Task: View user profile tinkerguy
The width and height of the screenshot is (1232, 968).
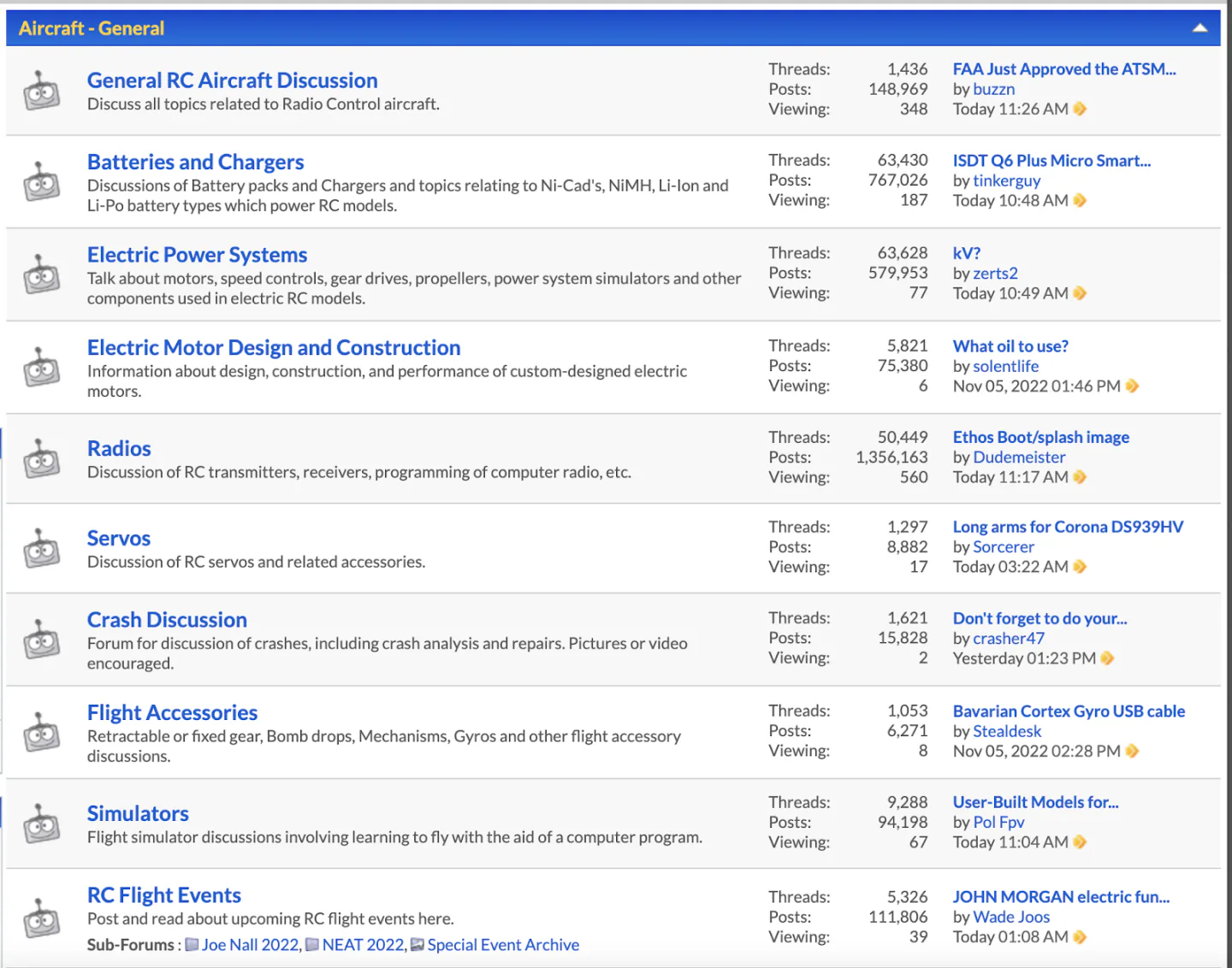Action: pos(1007,180)
